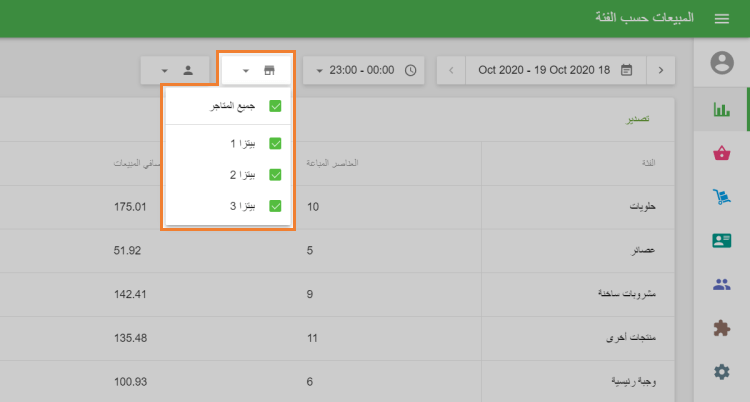This screenshot has height=402, width=750.
Task: Toggle the بيتزا 3 store checkbox
Action: click(x=275, y=206)
